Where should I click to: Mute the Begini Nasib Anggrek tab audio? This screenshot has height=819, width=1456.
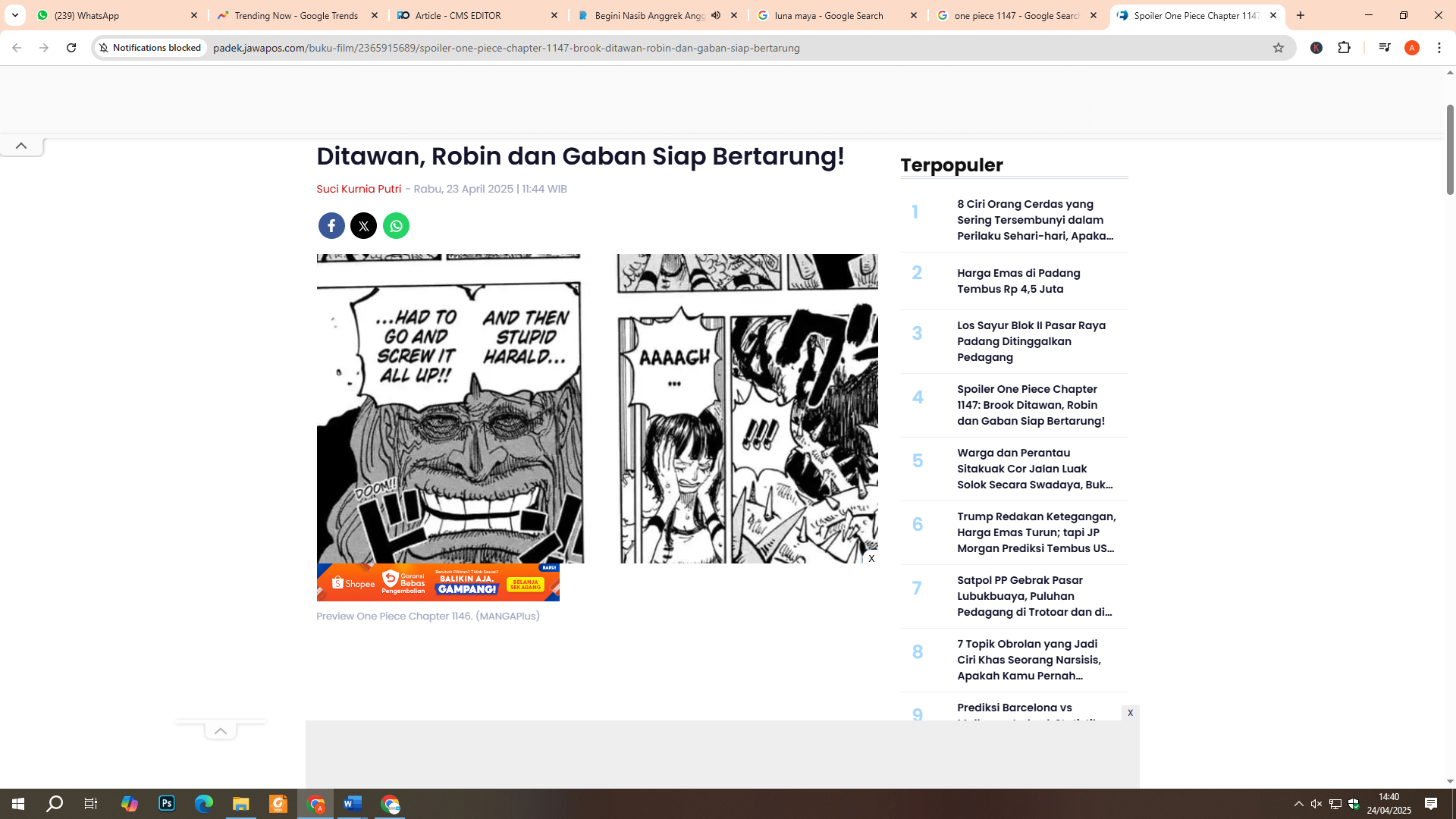tap(716, 15)
